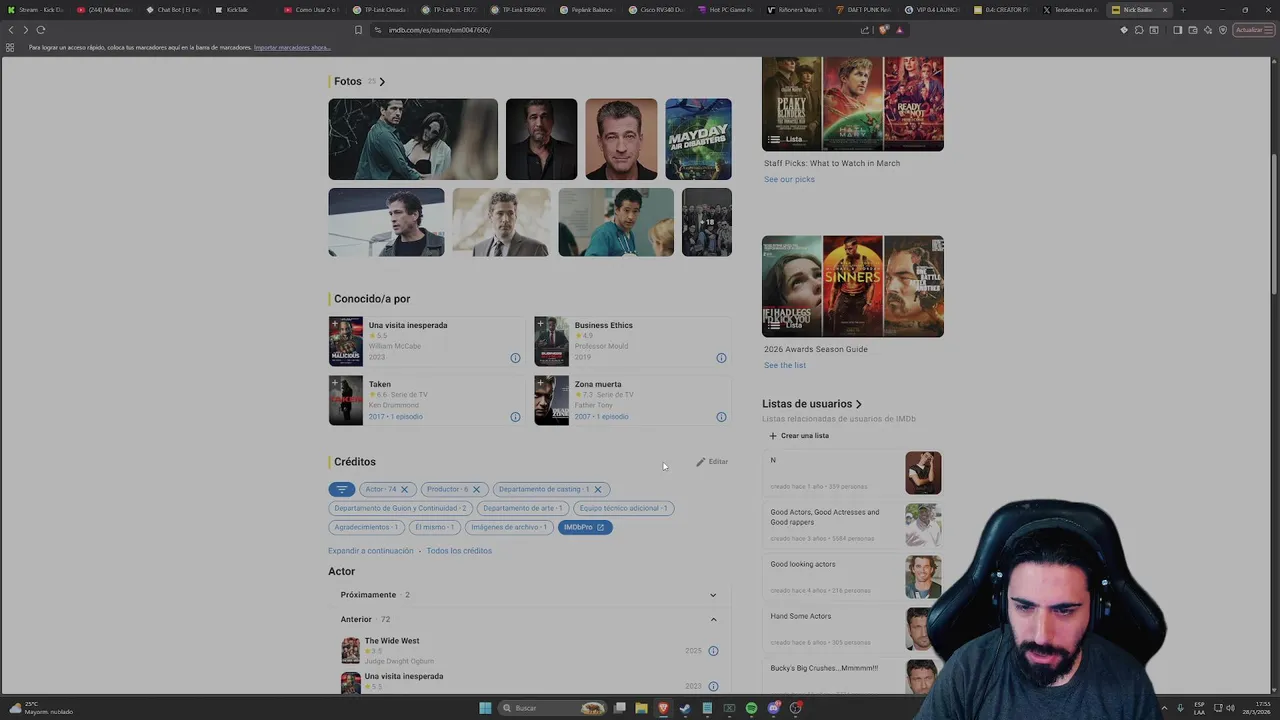Viewport: 1280px width, 720px height.
Task: Click the Brave shields lion icon
Action: pos(883,30)
